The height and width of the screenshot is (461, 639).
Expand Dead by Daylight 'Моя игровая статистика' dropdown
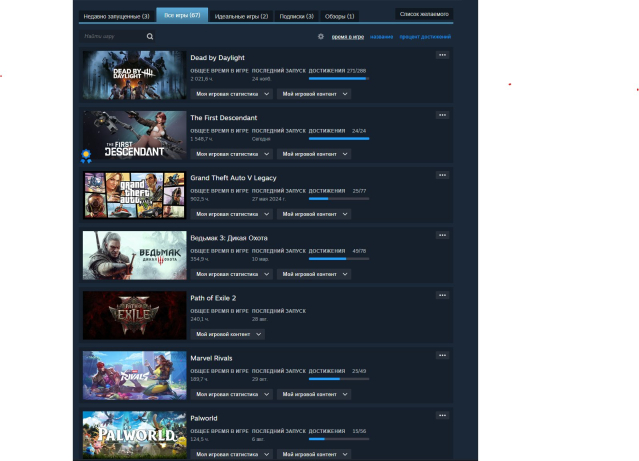tap(231, 94)
